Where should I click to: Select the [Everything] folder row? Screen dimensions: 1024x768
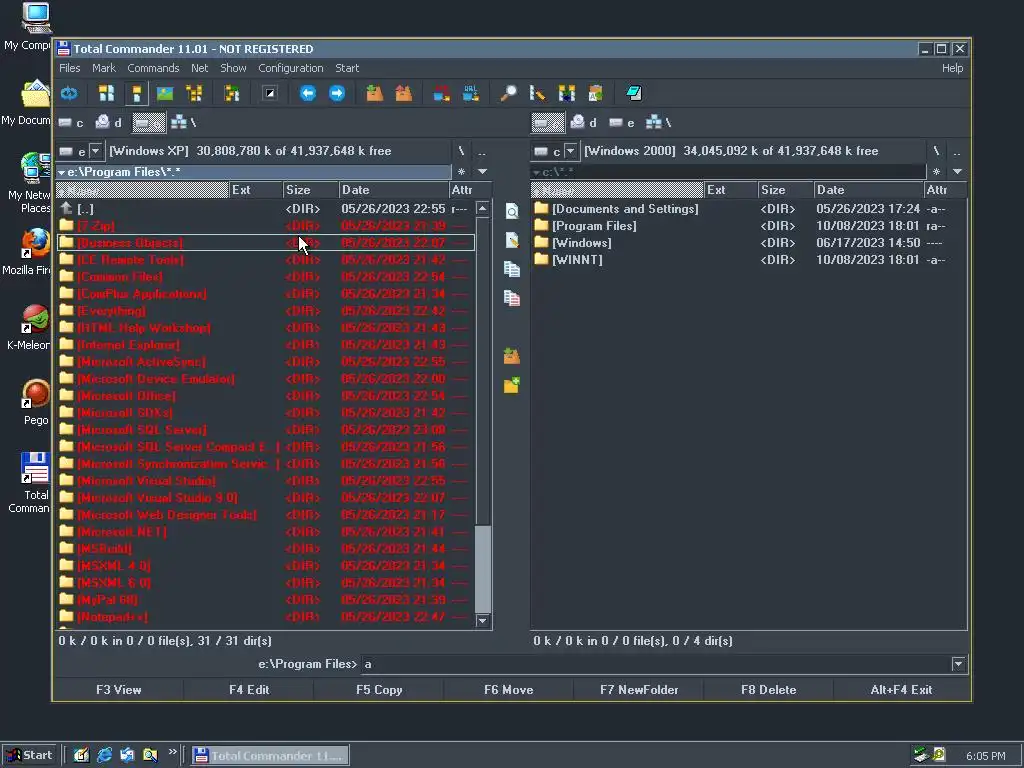(x=265, y=311)
